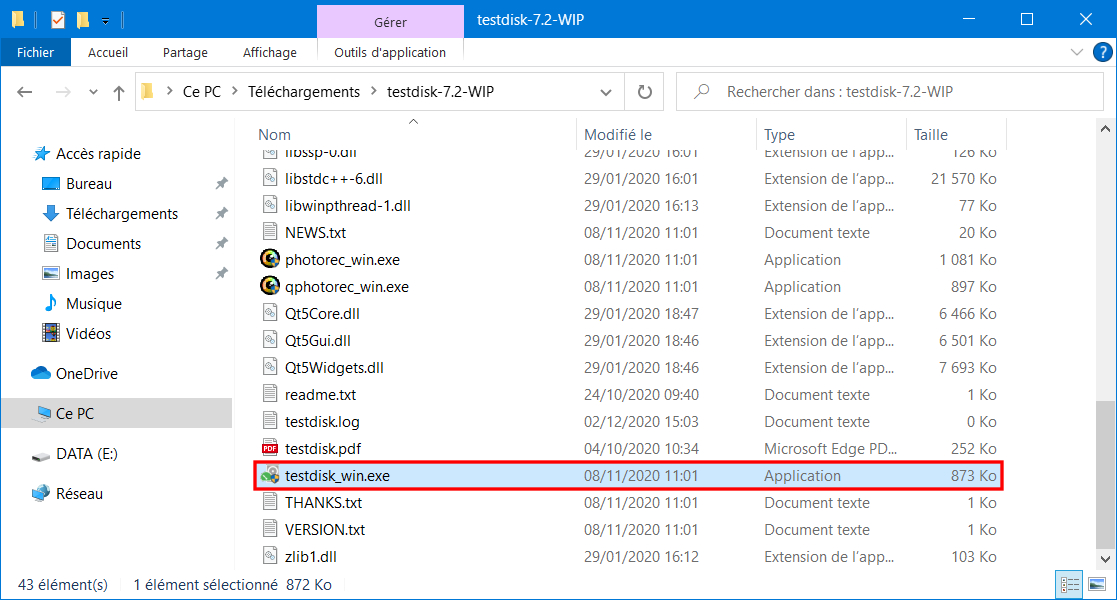1117x600 pixels.
Task: Click the Téléchargements download arrow icon
Action: pyautogui.click(x=51, y=214)
